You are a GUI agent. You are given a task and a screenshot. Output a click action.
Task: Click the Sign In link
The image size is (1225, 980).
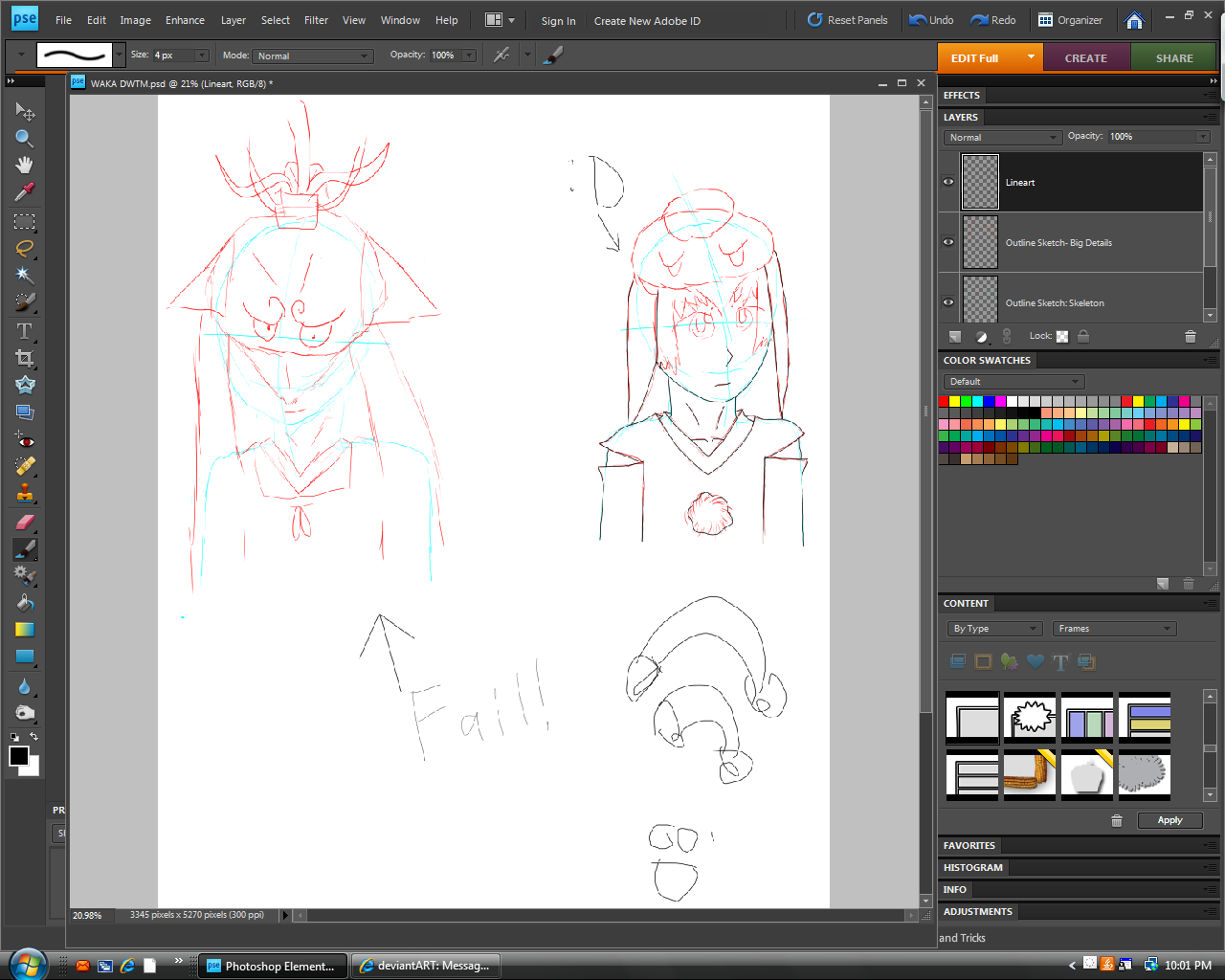(558, 21)
